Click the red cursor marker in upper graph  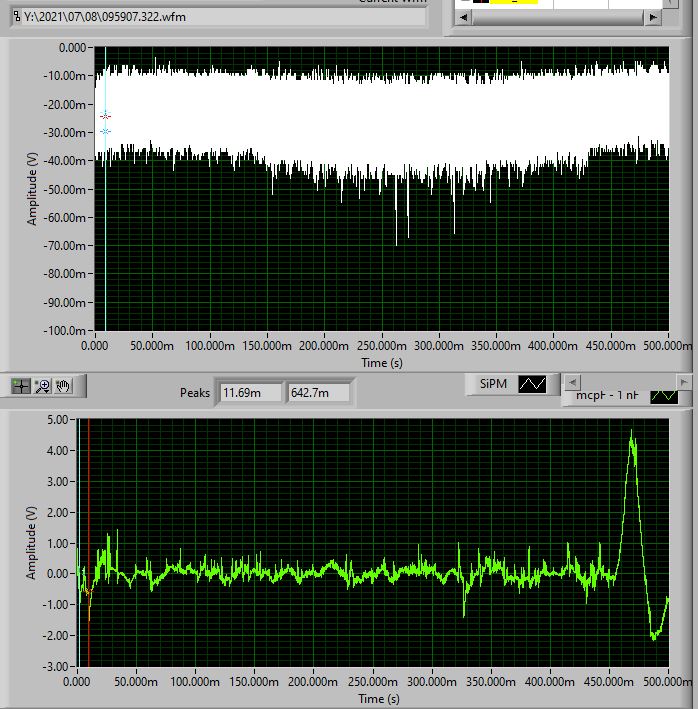coord(105,116)
